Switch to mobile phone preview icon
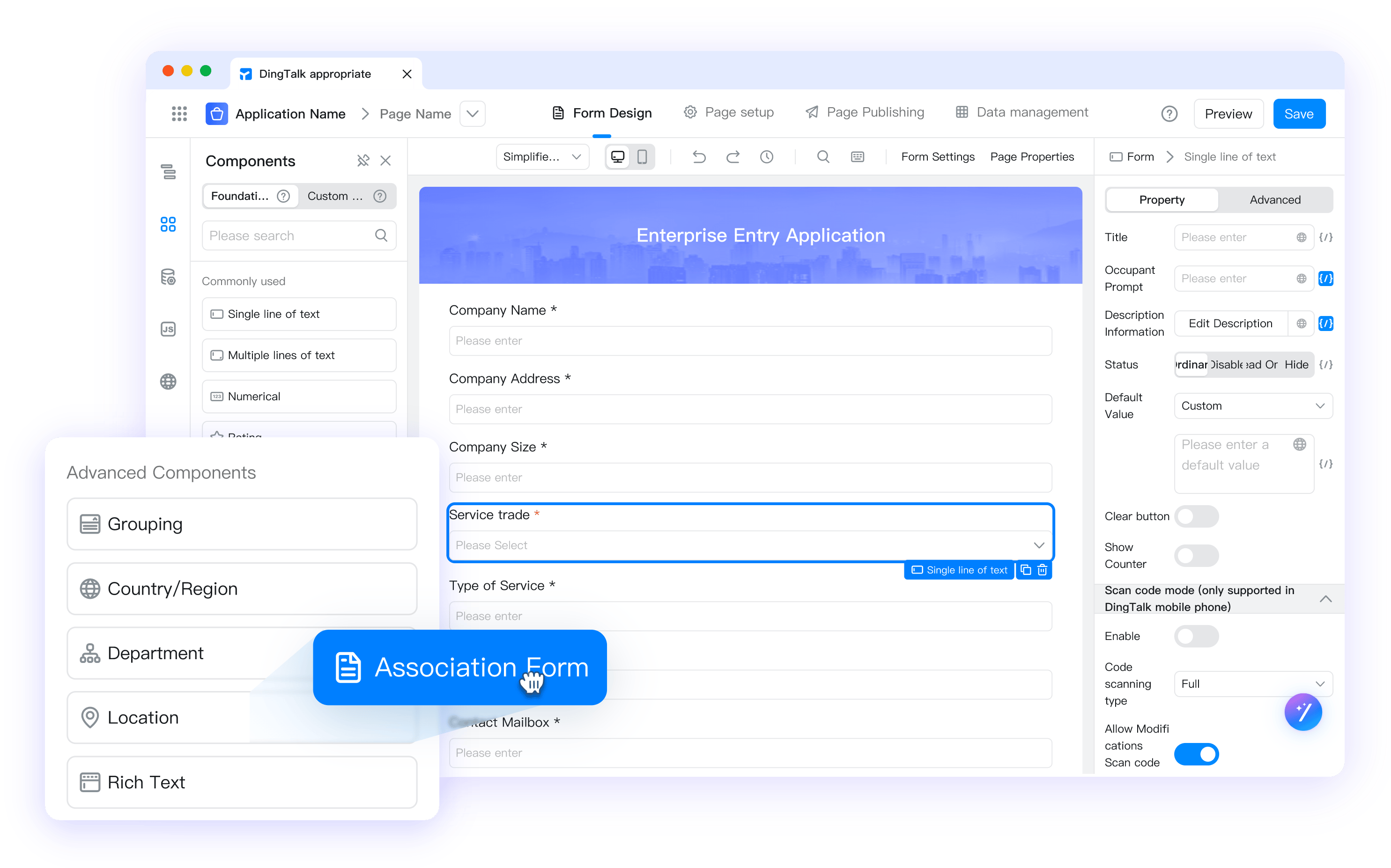Screen dimensions: 1391x868 [642, 157]
